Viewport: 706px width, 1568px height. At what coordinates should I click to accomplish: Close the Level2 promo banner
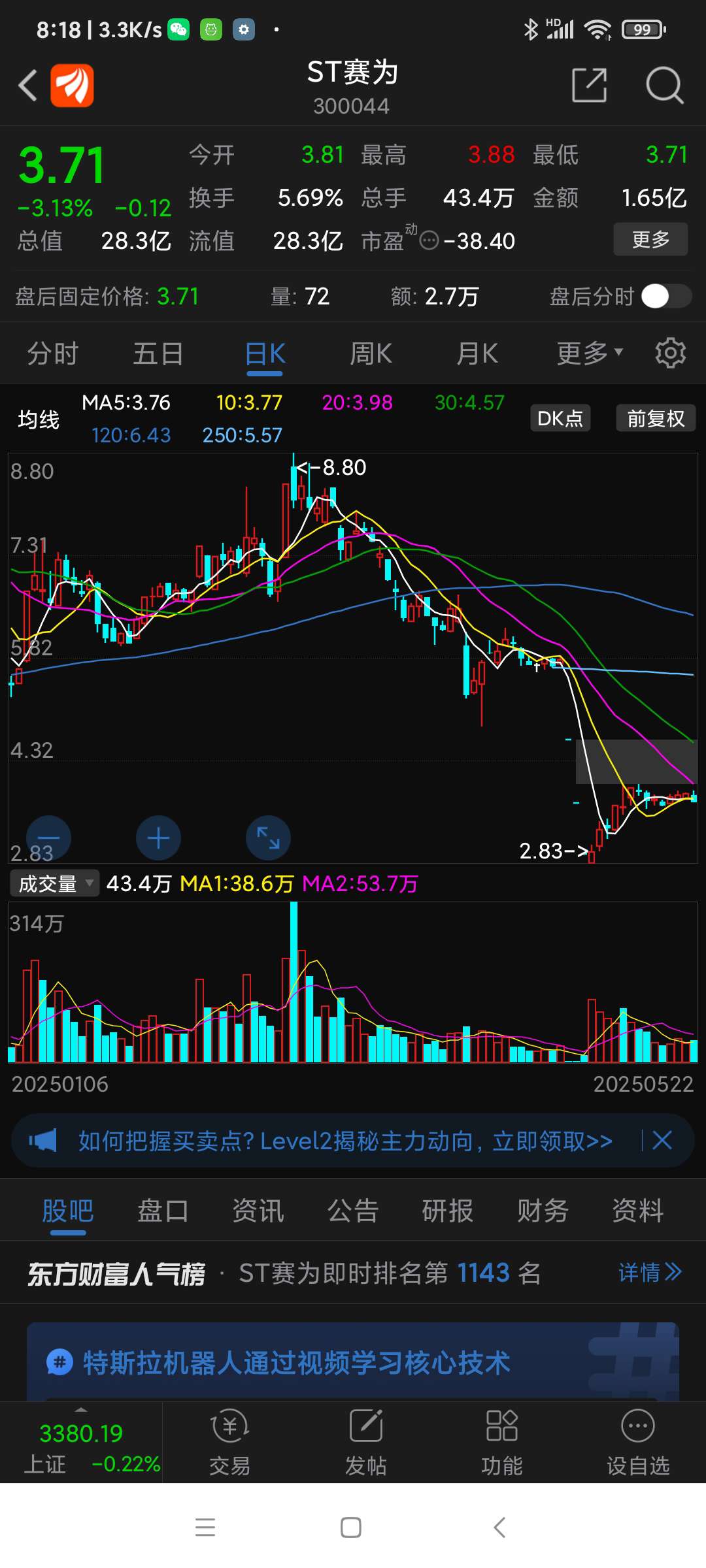(x=662, y=1141)
